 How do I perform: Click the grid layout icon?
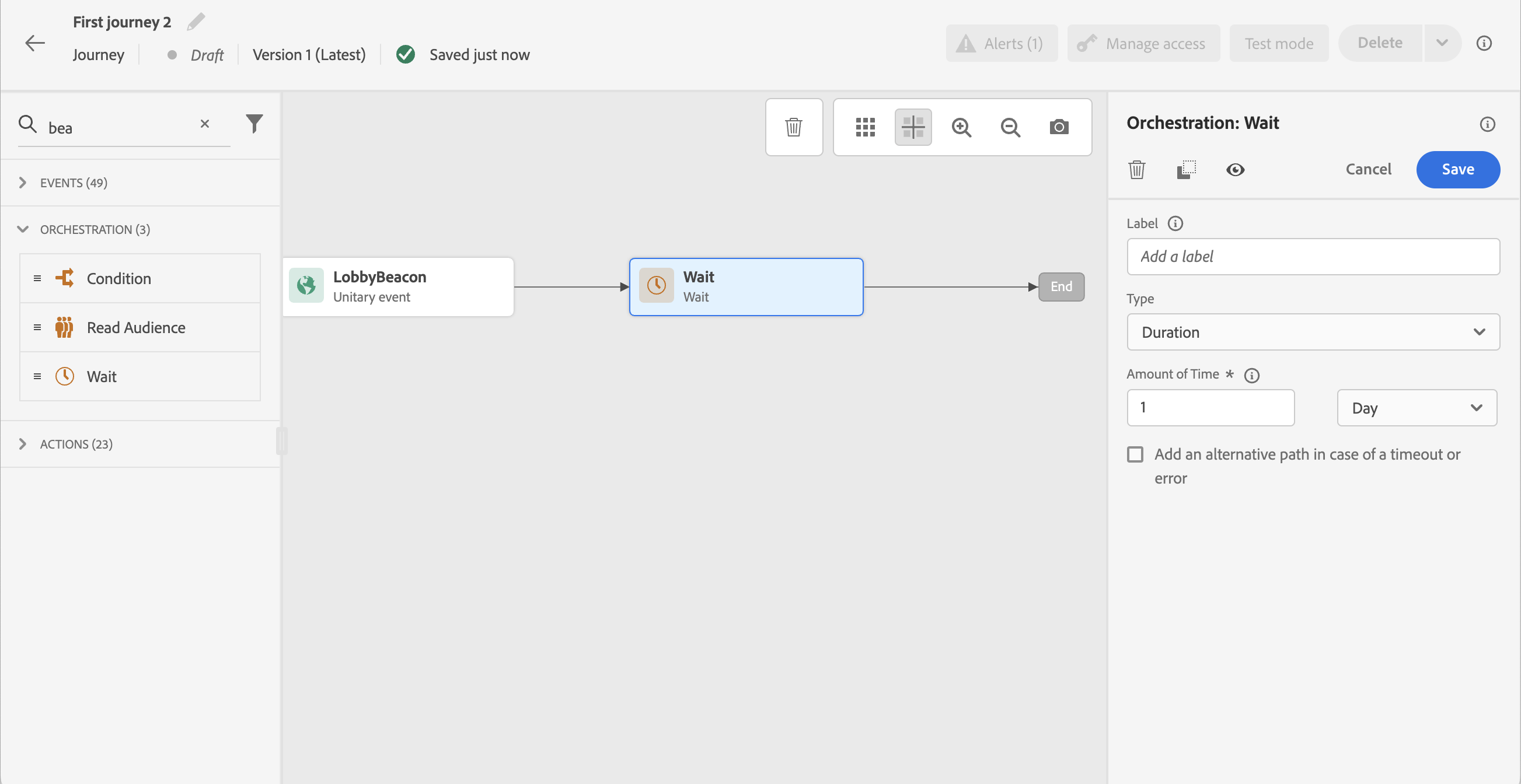tap(865, 127)
